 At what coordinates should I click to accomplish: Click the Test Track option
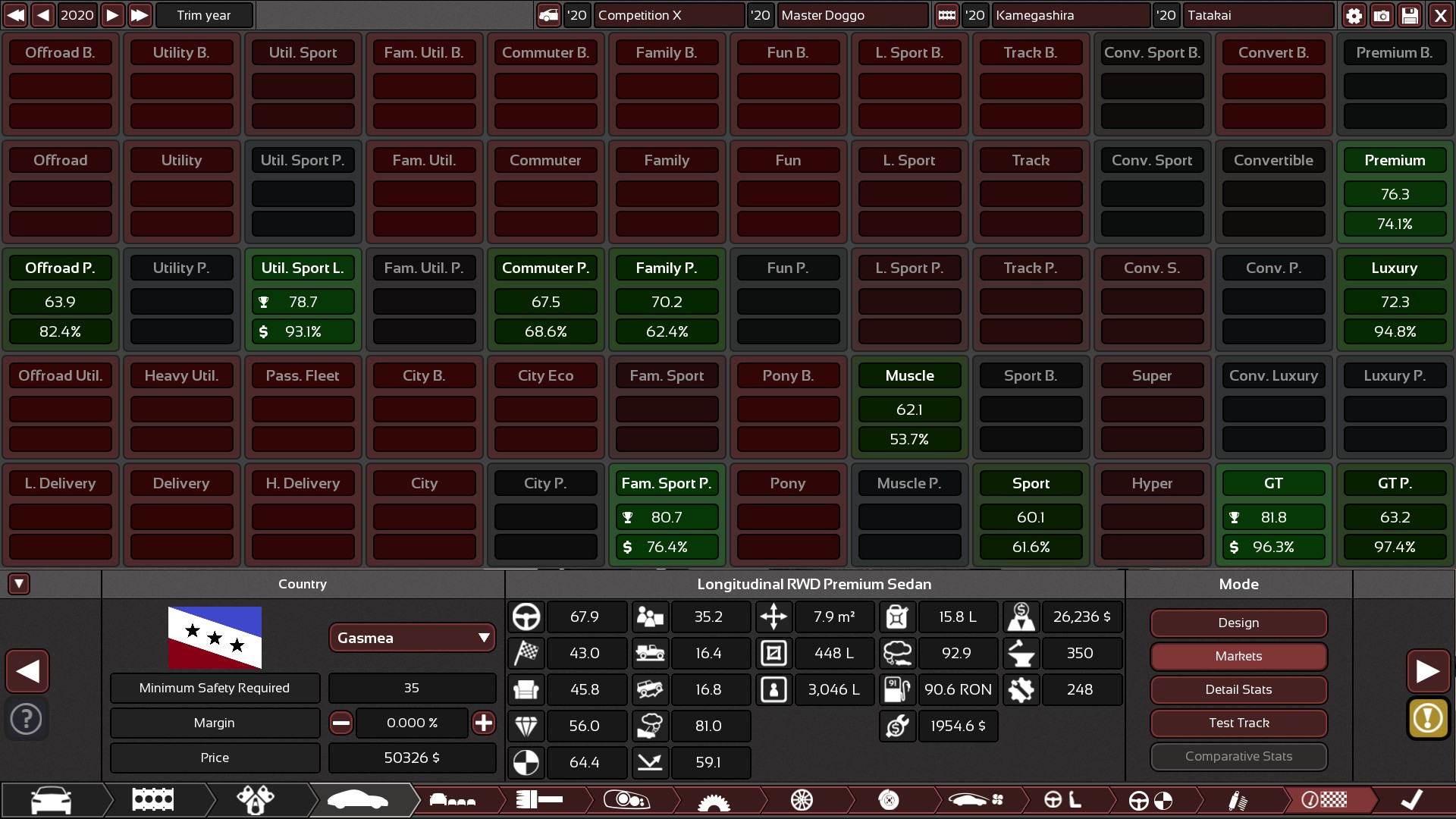(1237, 722)
